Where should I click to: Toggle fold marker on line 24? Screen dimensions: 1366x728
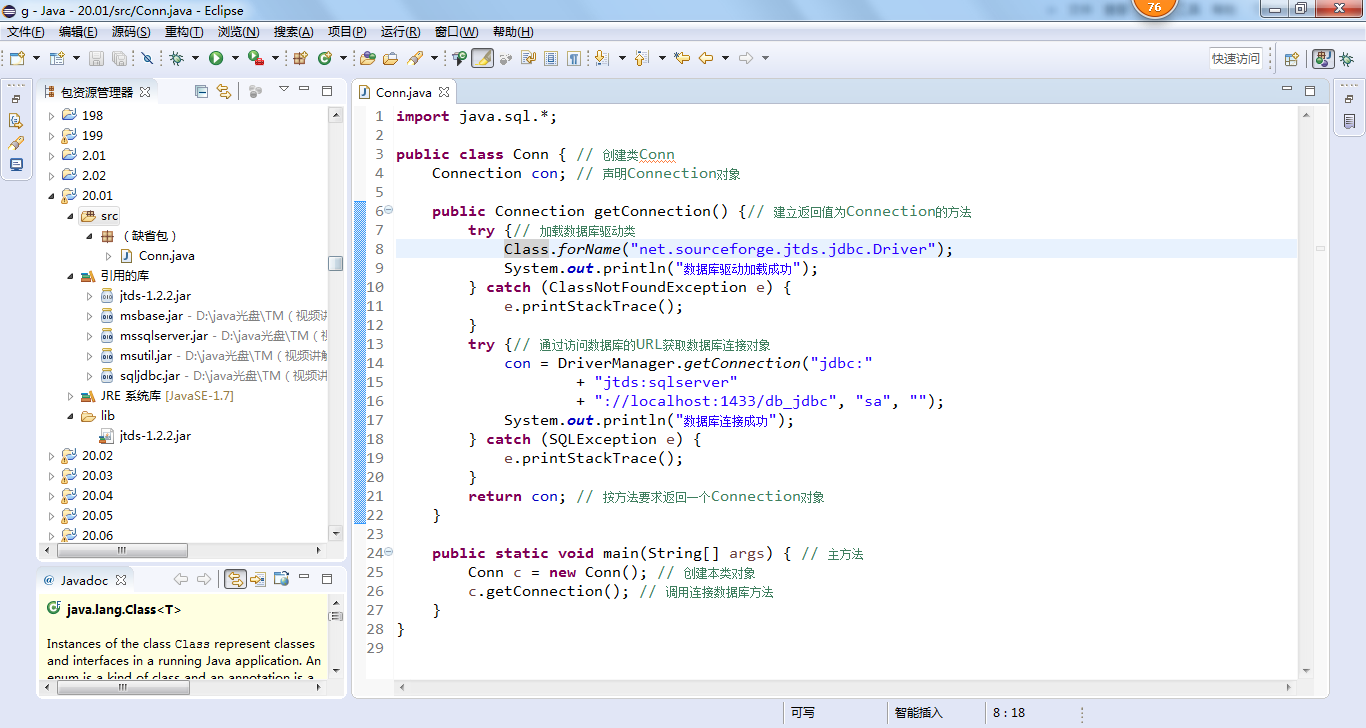tap(389, 552)
